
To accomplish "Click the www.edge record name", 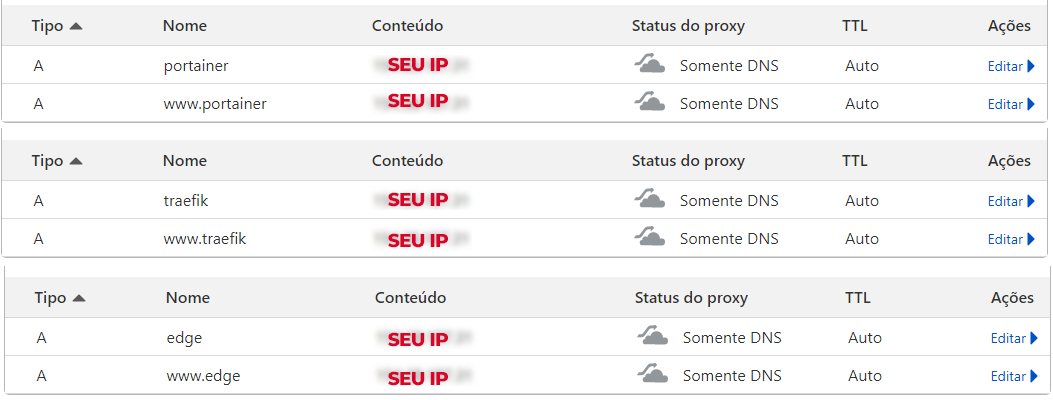I will click(203, 377).
